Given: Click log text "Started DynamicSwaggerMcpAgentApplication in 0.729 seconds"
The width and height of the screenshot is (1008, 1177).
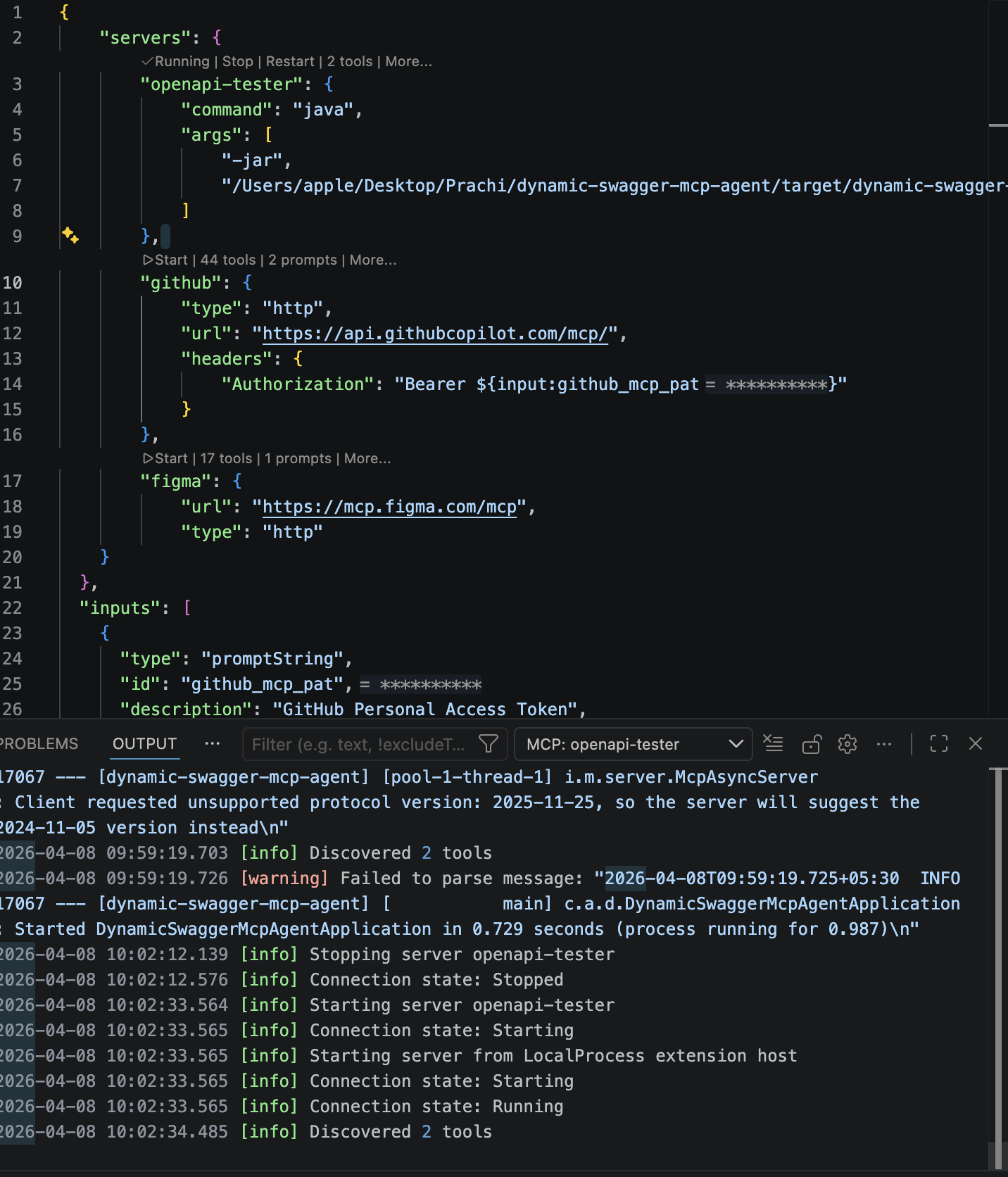Looking at the screenshot, I should pos(309,929).
